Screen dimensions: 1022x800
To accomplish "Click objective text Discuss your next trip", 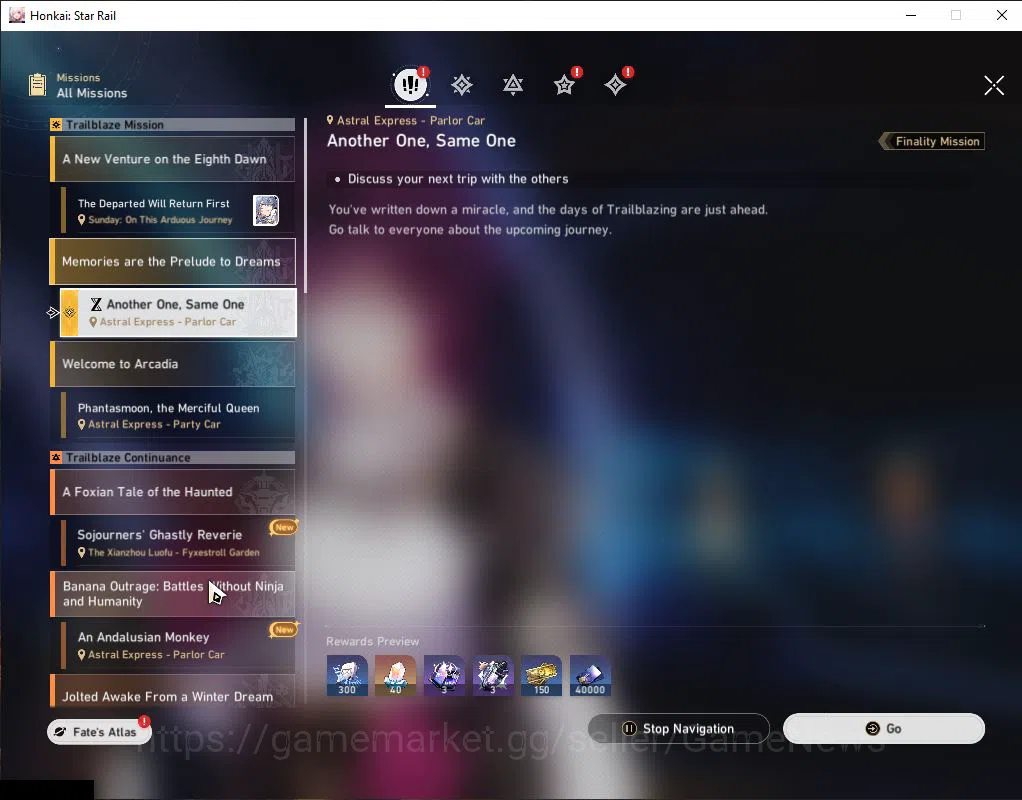I will 458,179.
